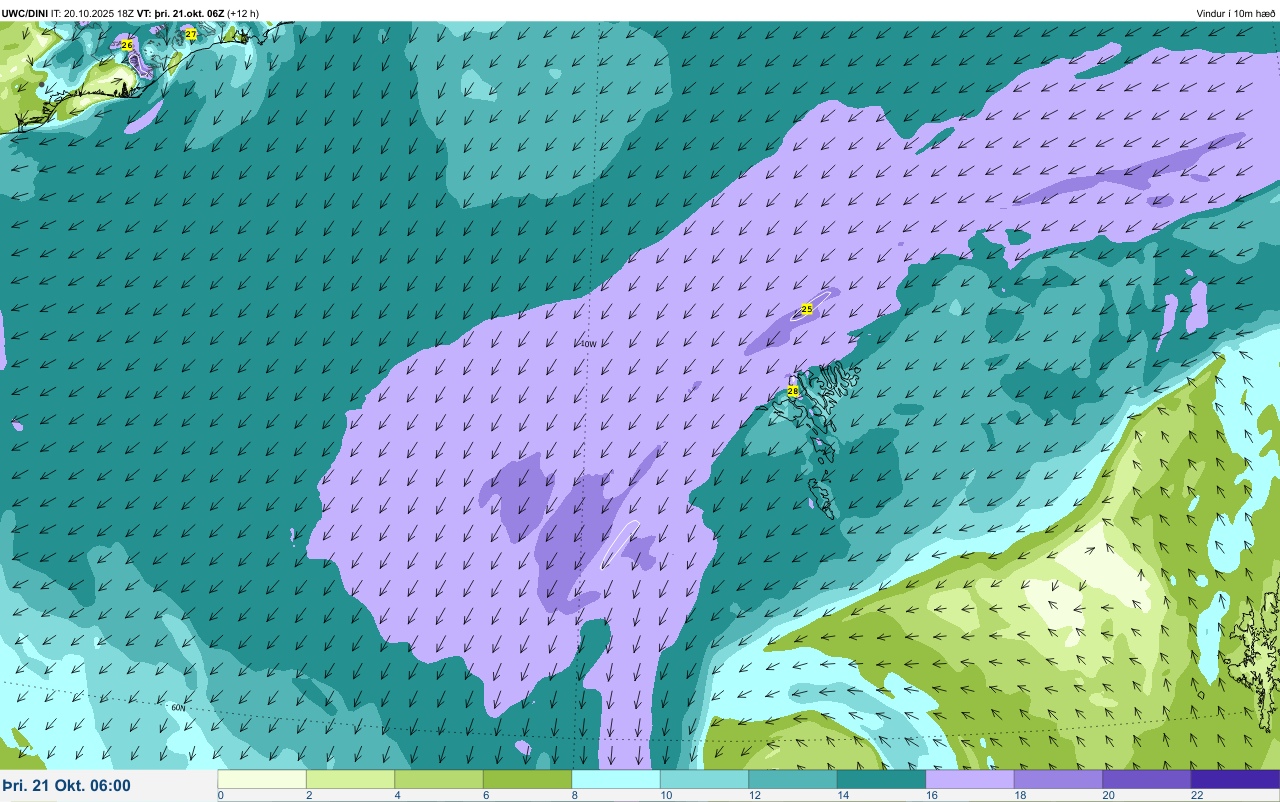Click the legend value '22'
This screenshot has width=1280, height=802.
[1197, 795]
